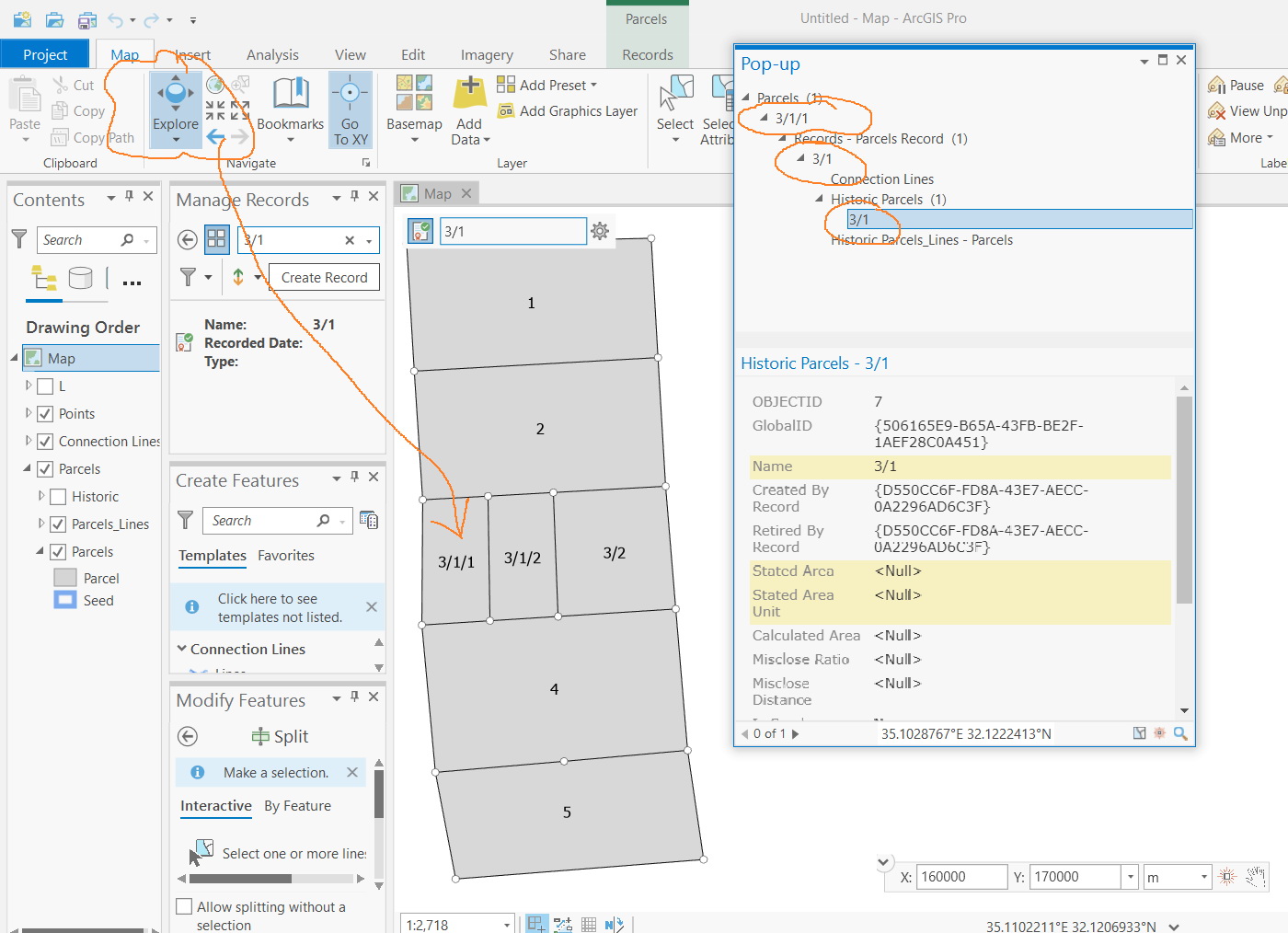Click the grid view icon in Manage Records
This screenshot has width=1288, height=933.
217,240
